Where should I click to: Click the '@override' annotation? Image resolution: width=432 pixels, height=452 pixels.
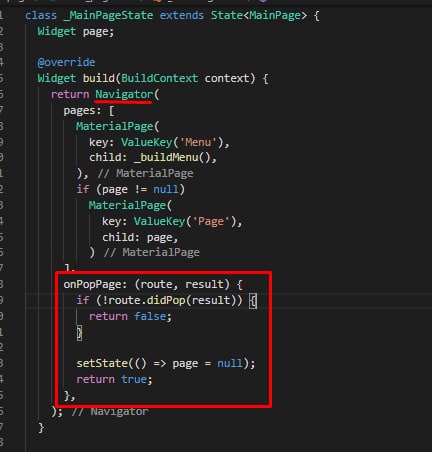pyautogui.click(x=66, y=62)
